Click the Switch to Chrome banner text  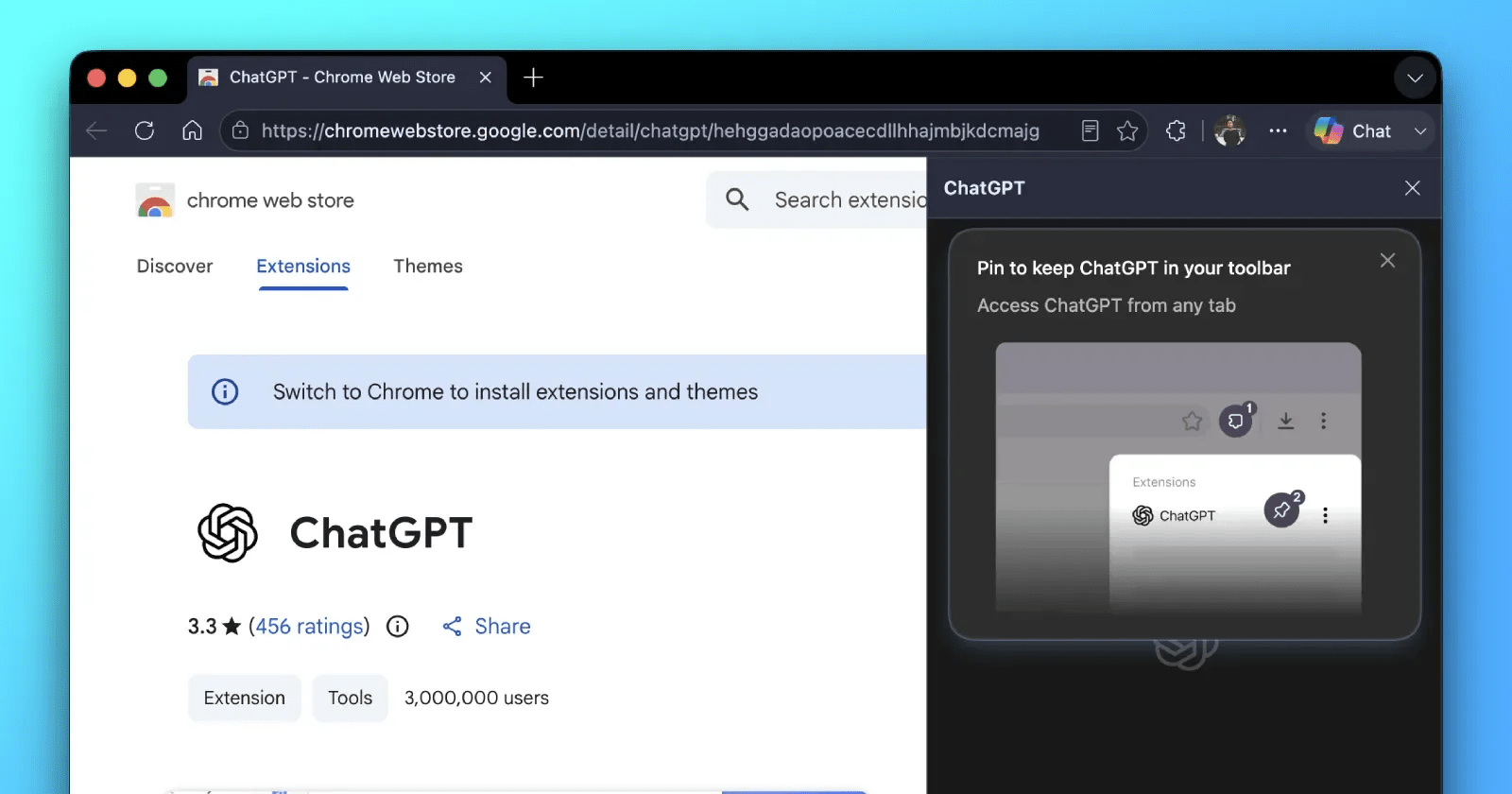[515, 392]
